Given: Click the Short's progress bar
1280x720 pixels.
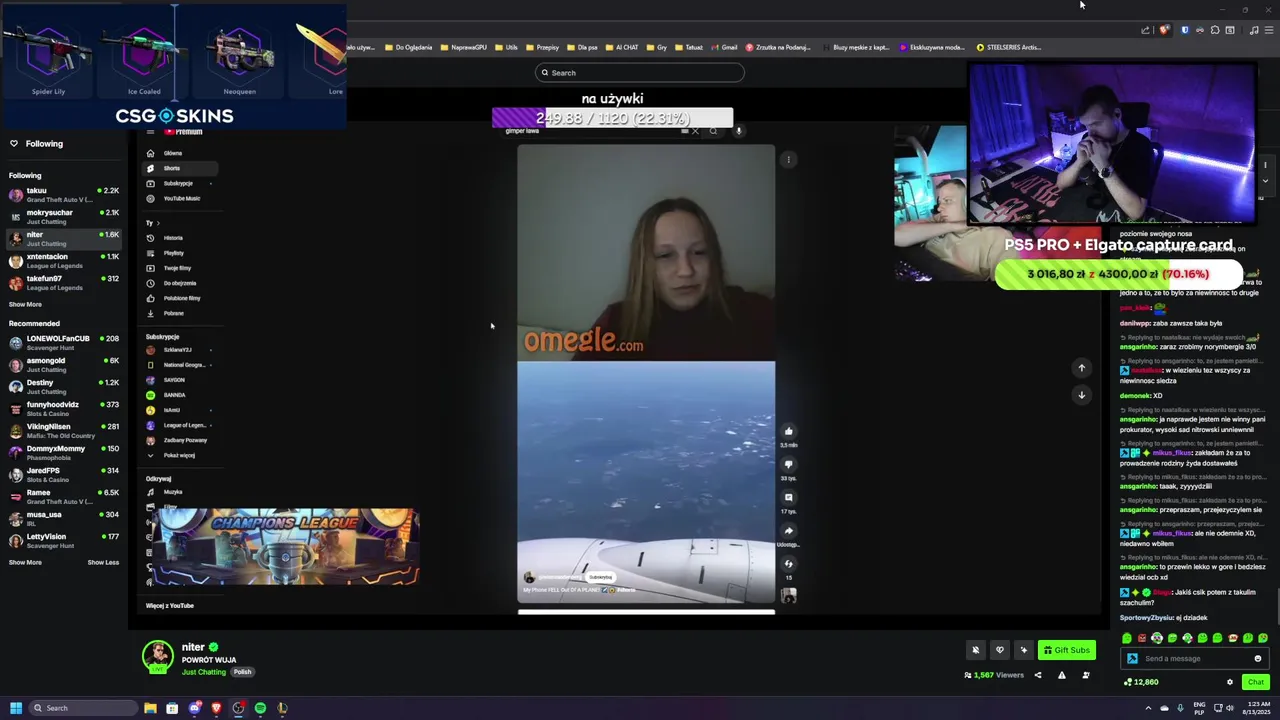Looking at the screenshot, I should point(646,612).
